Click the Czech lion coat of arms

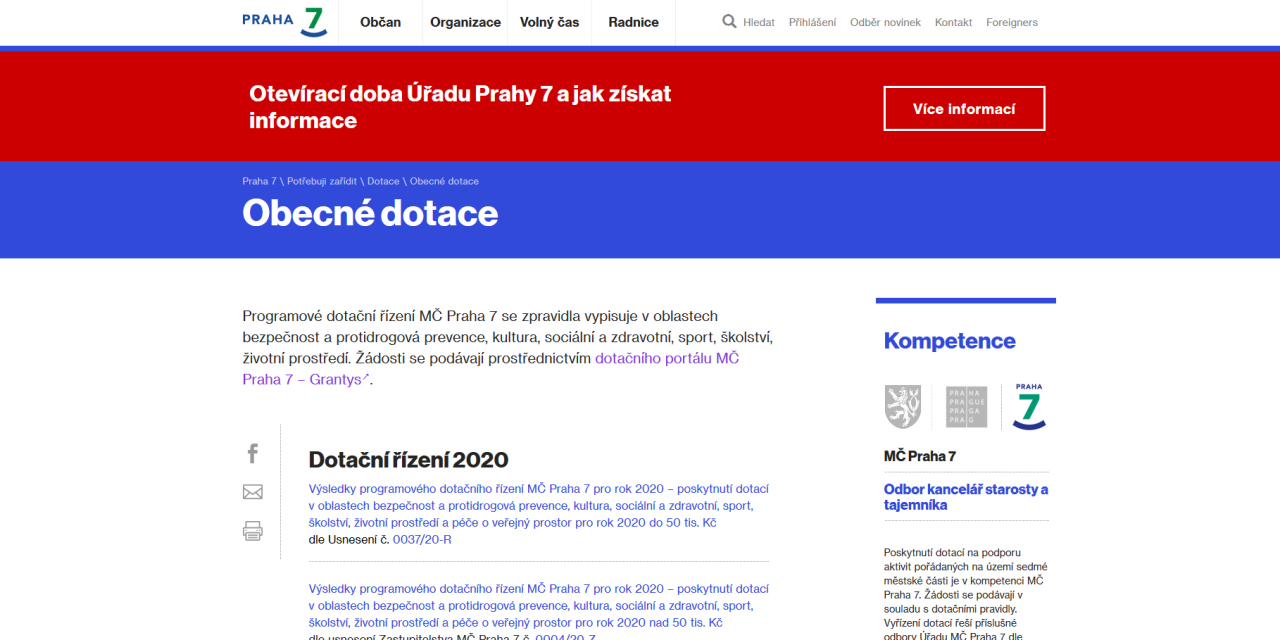click(x=902, y=407)
